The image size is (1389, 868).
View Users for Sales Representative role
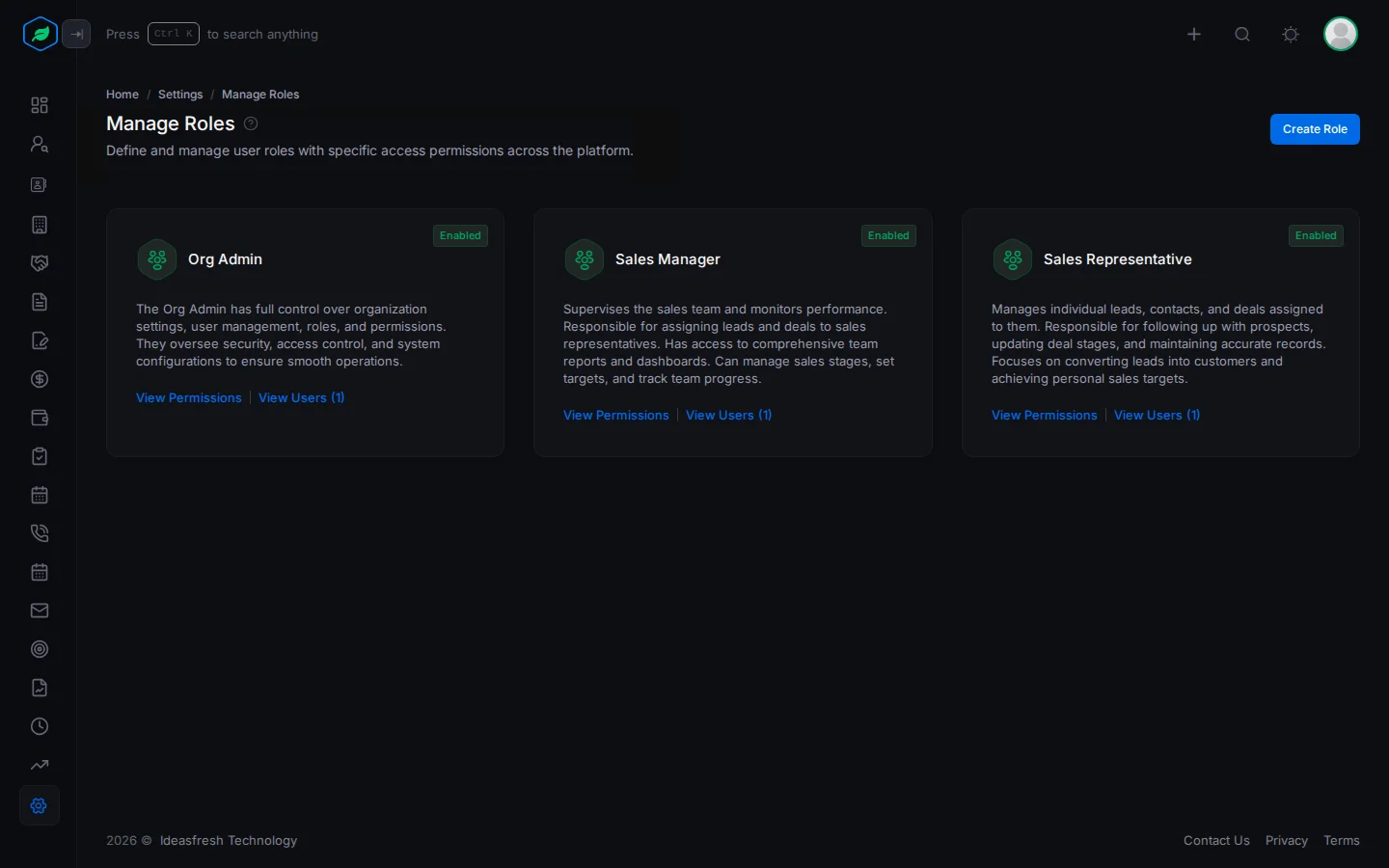(1157, 415)
